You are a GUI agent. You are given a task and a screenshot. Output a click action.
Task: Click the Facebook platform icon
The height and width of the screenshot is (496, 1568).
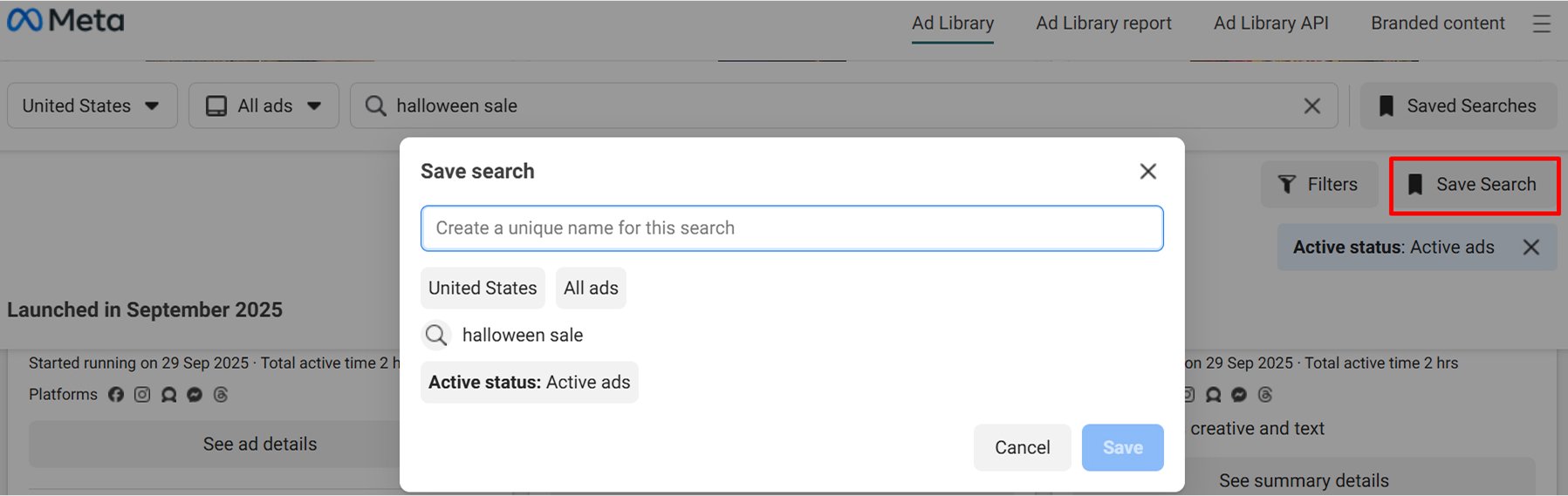click(x=116, y=395)
